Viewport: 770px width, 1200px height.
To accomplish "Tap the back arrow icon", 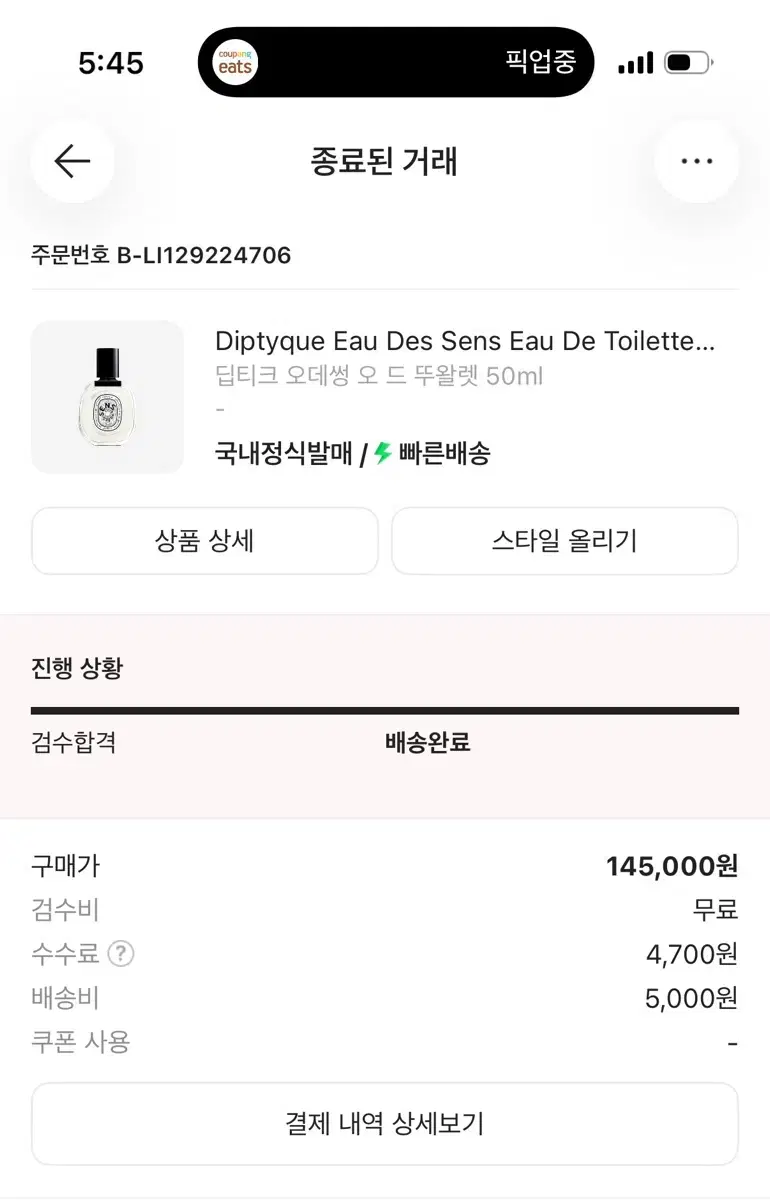I will pyautogui.click(x=72, y=161).
